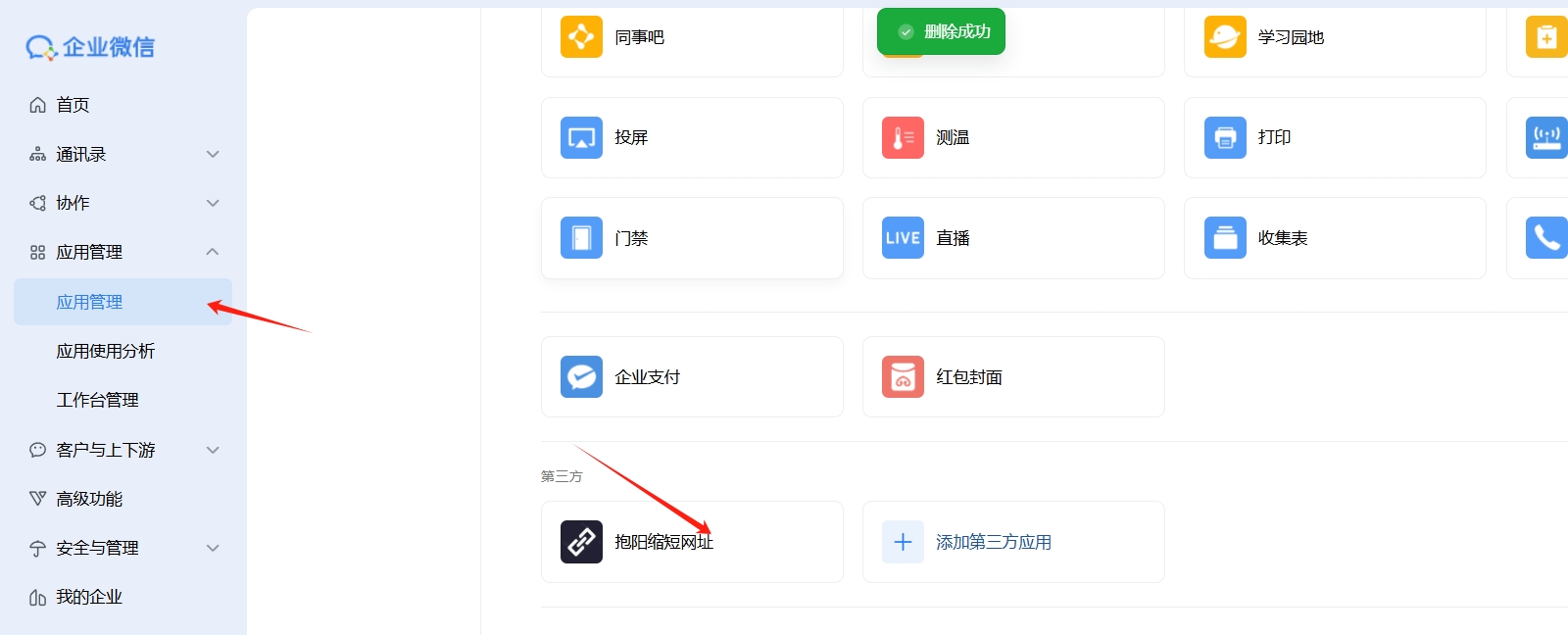The width and height of the screenshot is (1568, 635).
Task: Open the 学习园地 planet icon
Action: tap(1225, 37)
